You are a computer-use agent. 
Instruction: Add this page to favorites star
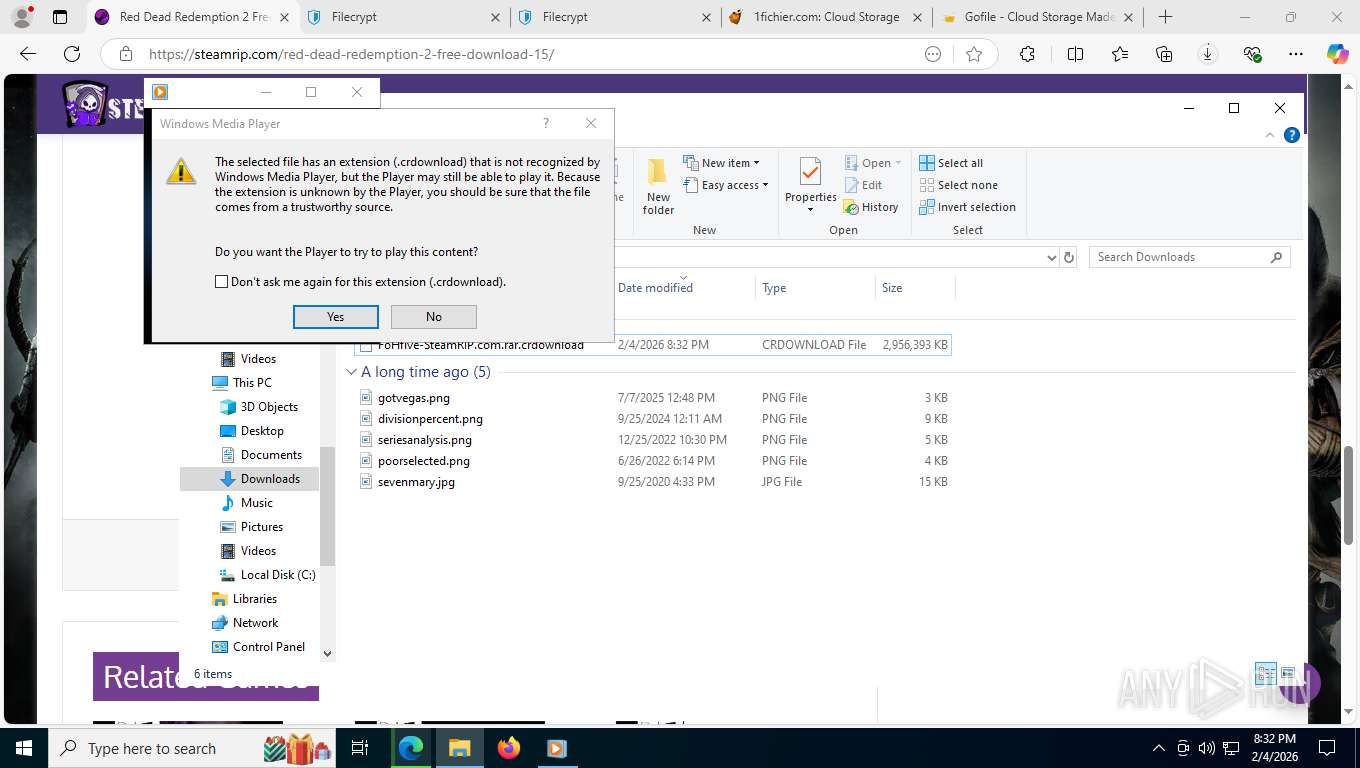(x=974, y=54)
